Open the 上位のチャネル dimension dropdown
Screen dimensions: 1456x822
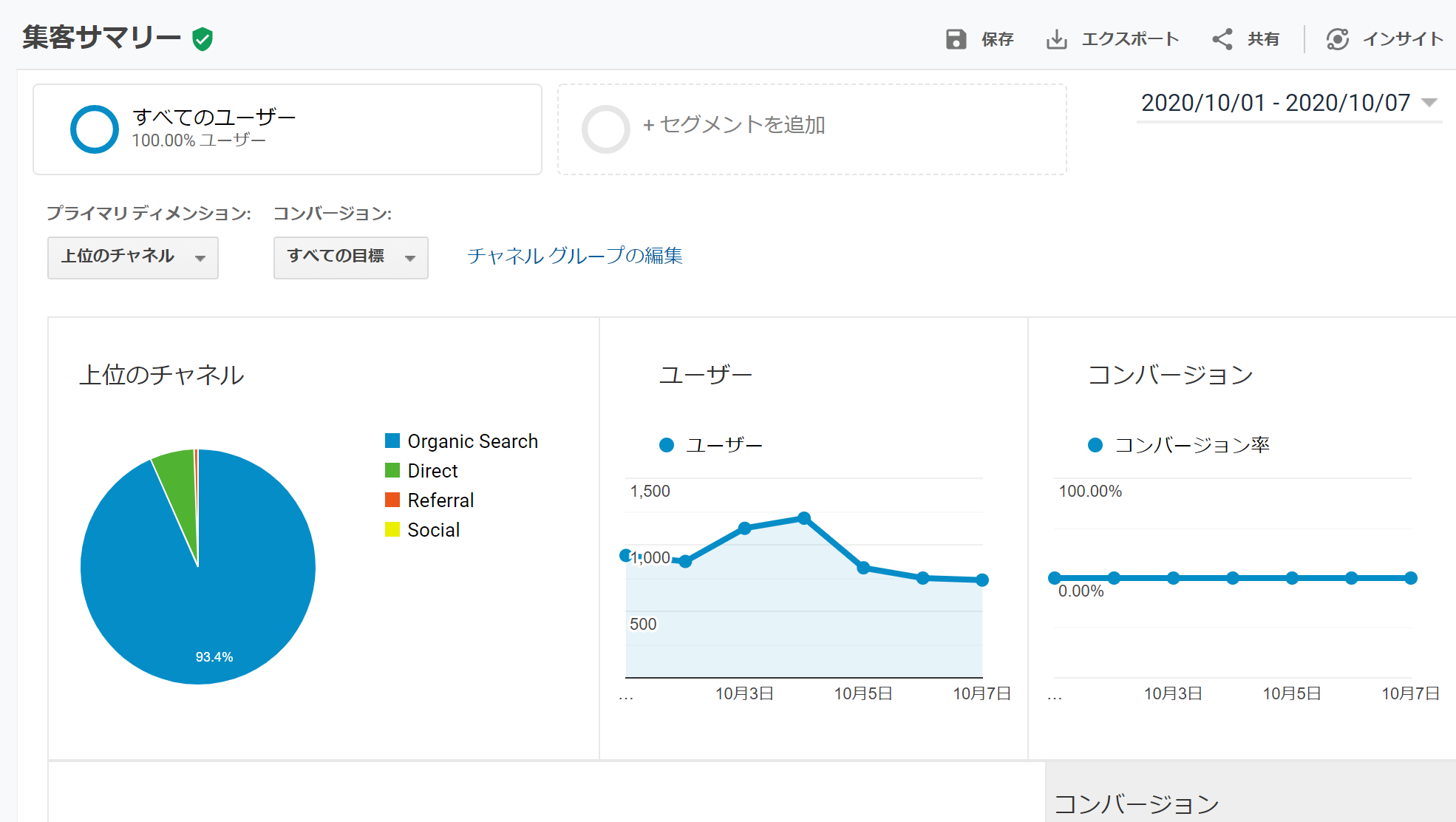pos(132,257)
